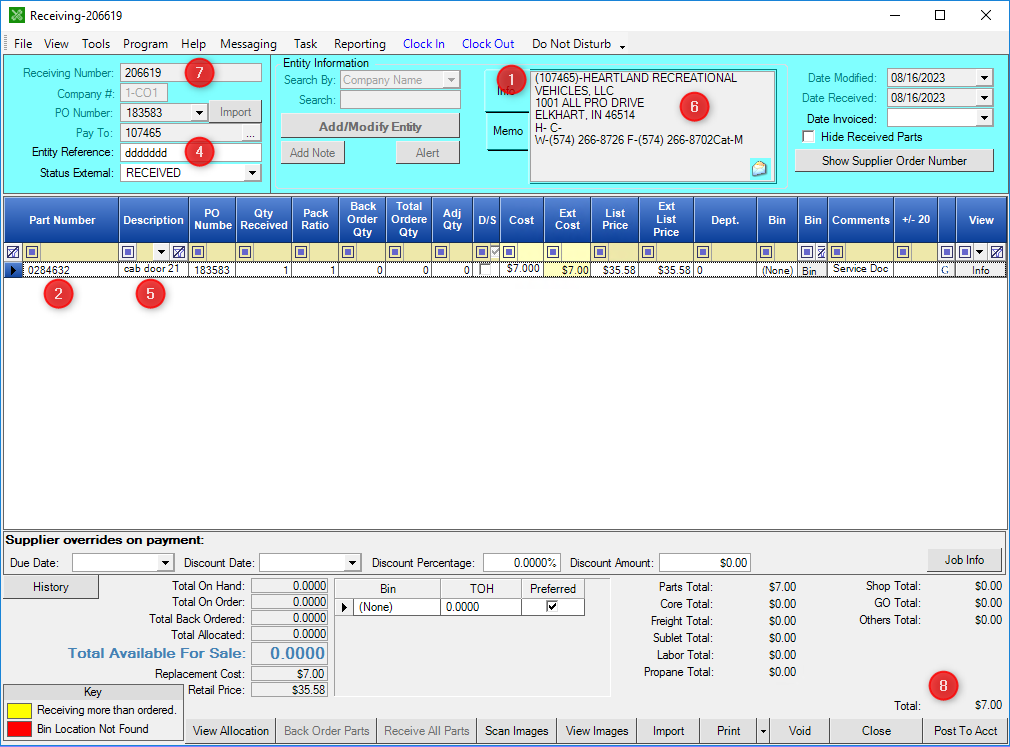
Task: Open the Reporting menu
Action: point(360,44)
